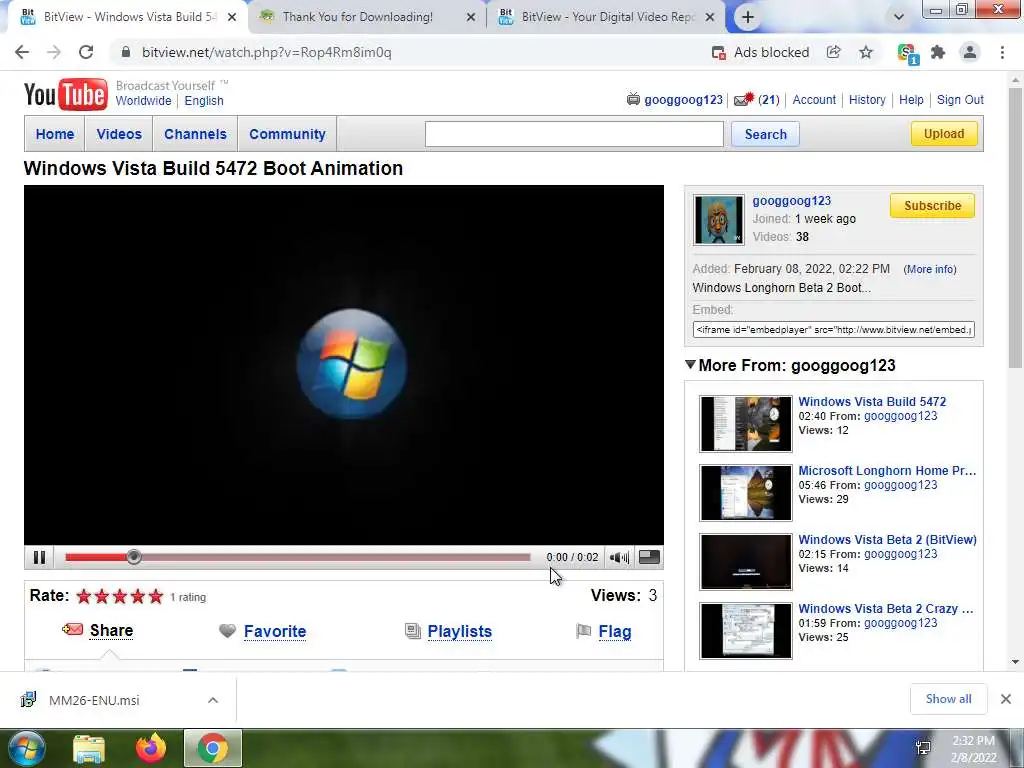Open Windows Vista Beta 2 Crazy video link

click(886, 608)
